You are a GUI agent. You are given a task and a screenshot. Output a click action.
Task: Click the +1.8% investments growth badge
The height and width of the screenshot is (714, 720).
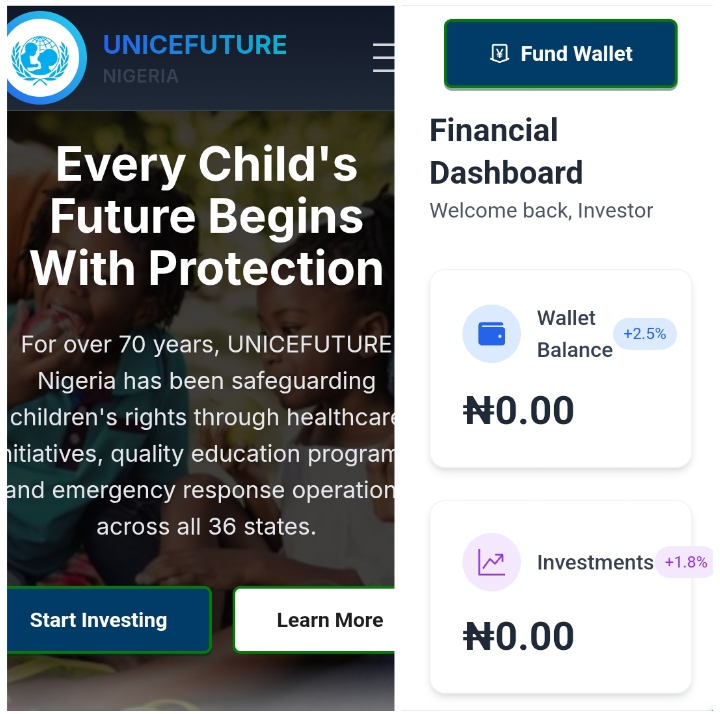point(684,562)
